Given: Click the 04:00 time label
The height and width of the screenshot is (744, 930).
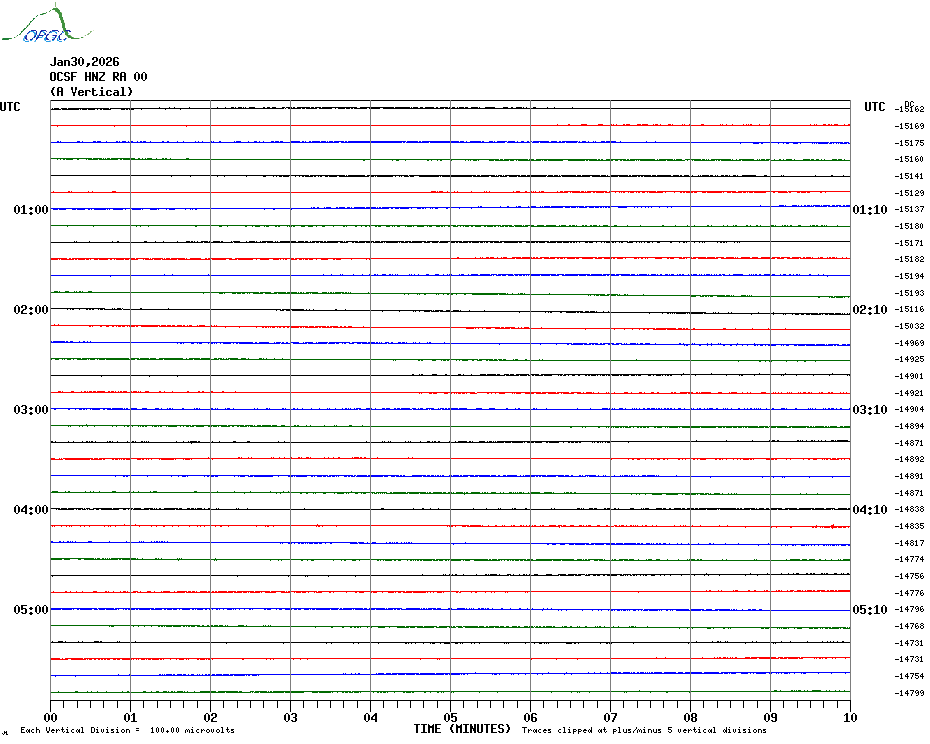Looking at the screenshot, I should coord(31,510).
